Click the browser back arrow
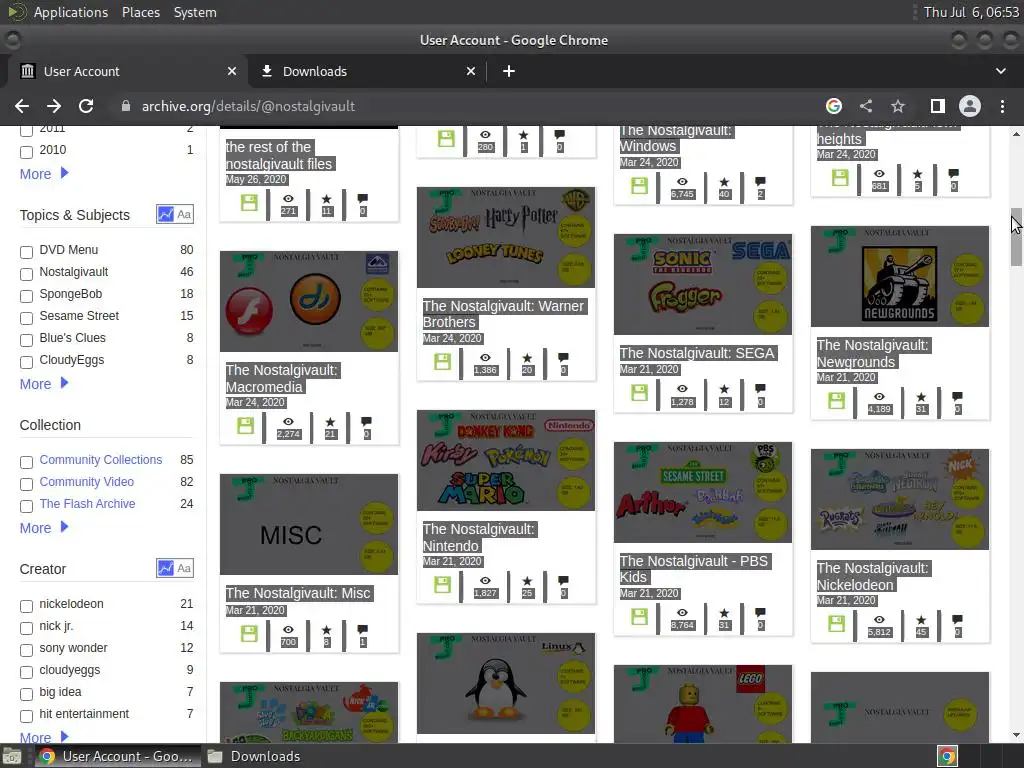Viewport: 1024px width, 768px height. point(22,106)
